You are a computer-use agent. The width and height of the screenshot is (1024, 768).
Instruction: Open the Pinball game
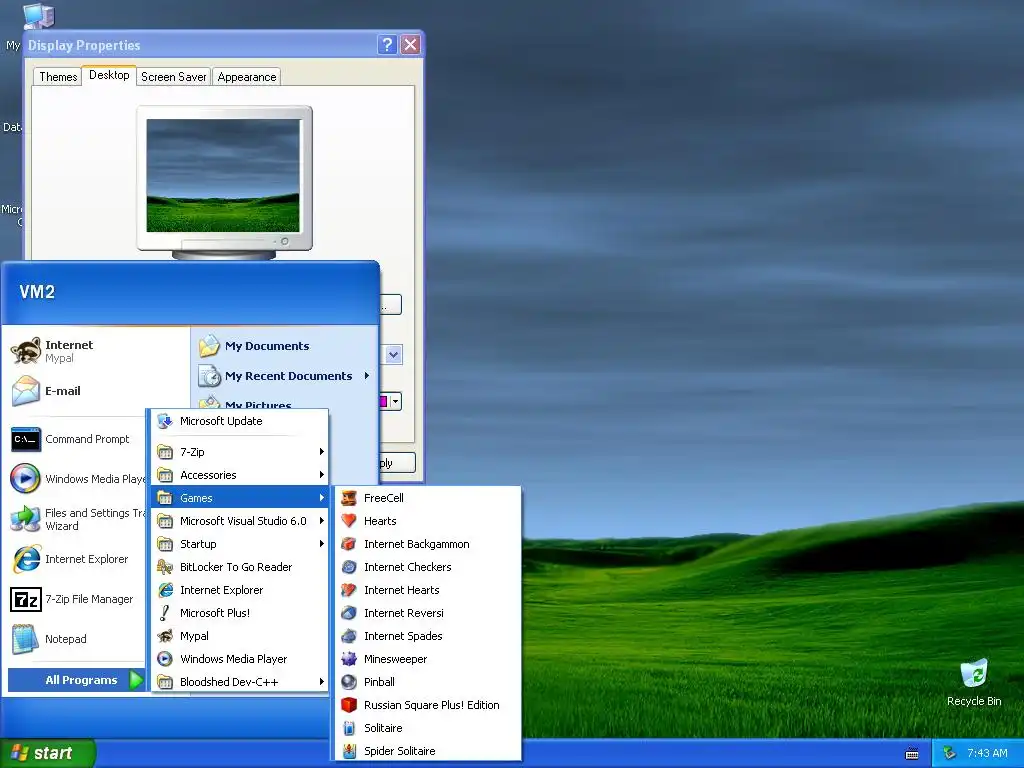428,682
